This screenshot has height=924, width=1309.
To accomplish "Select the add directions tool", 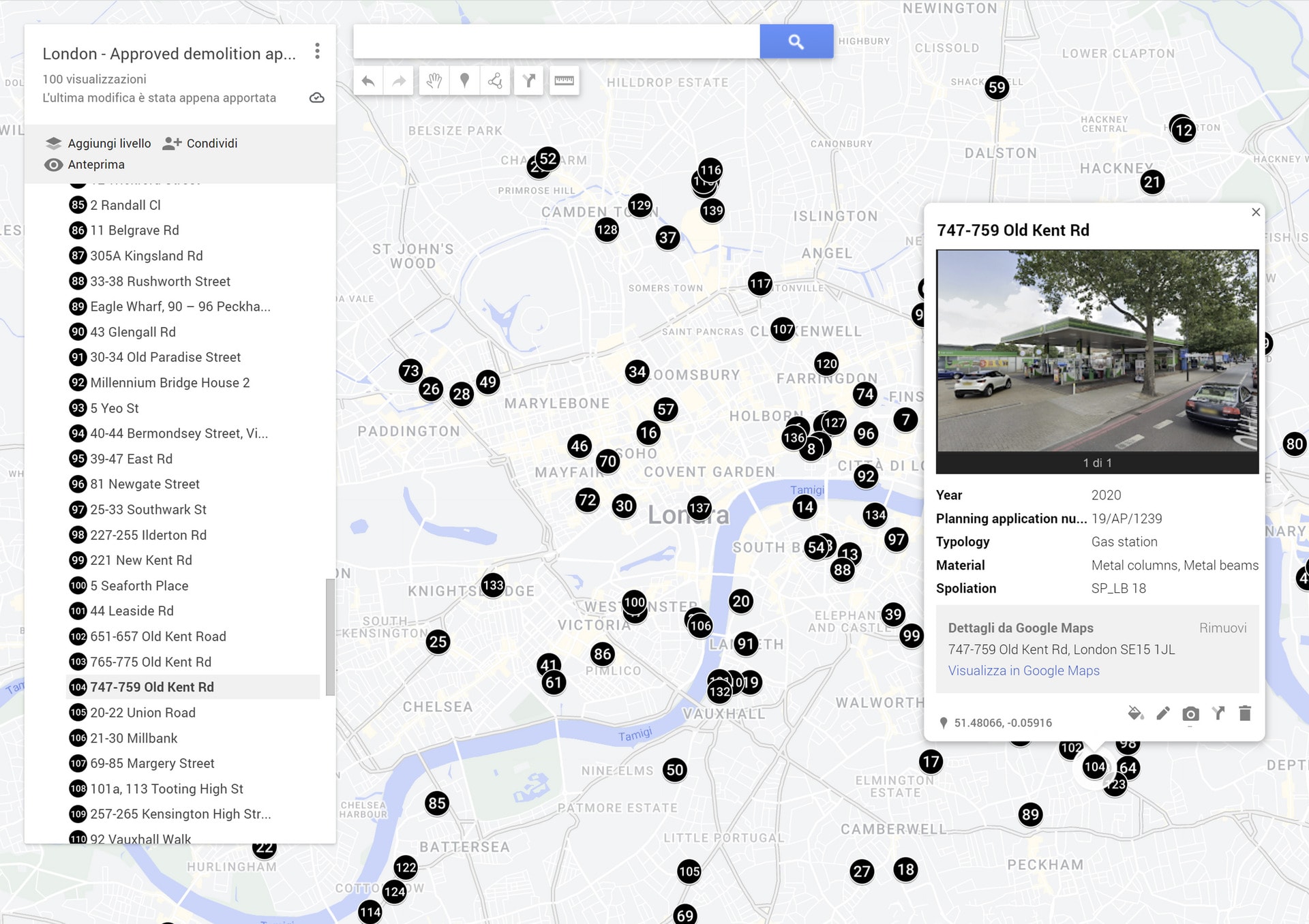I will (529, 81).
